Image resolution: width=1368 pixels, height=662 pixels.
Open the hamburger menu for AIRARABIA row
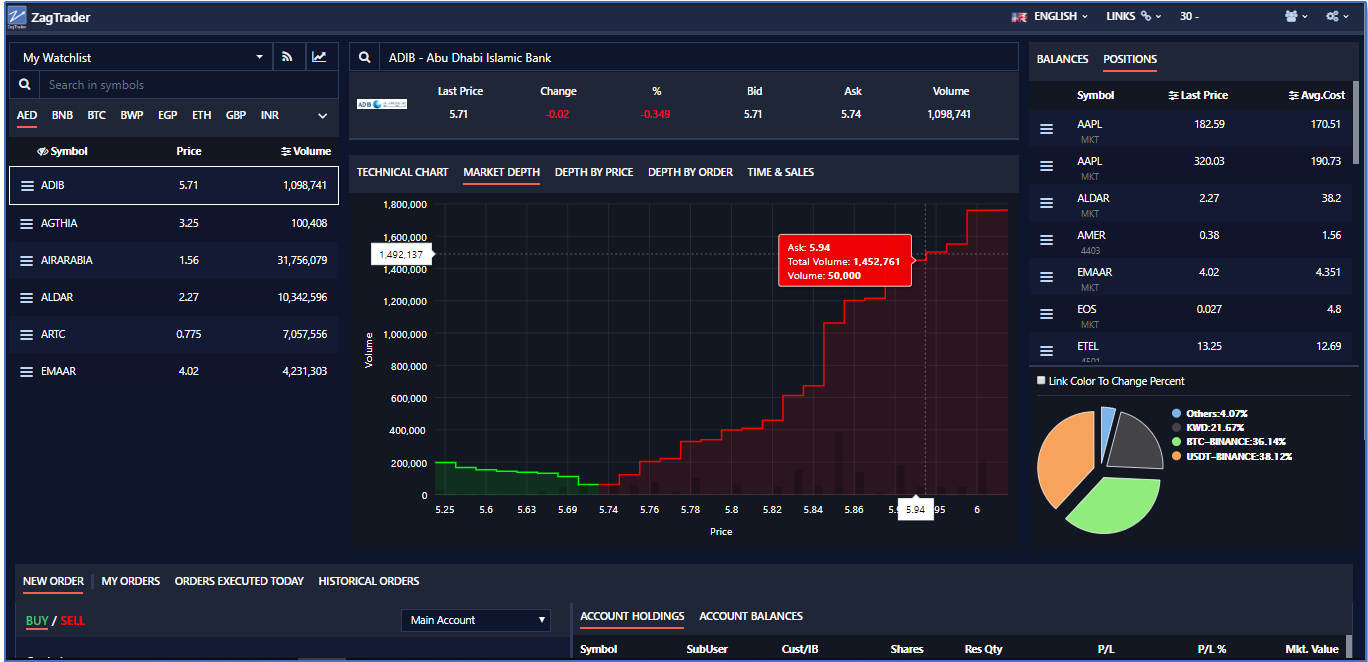tap(27, 260)
